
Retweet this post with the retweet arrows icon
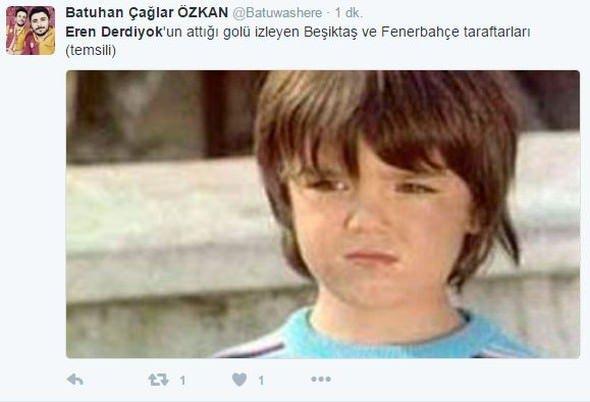[158, 379]
